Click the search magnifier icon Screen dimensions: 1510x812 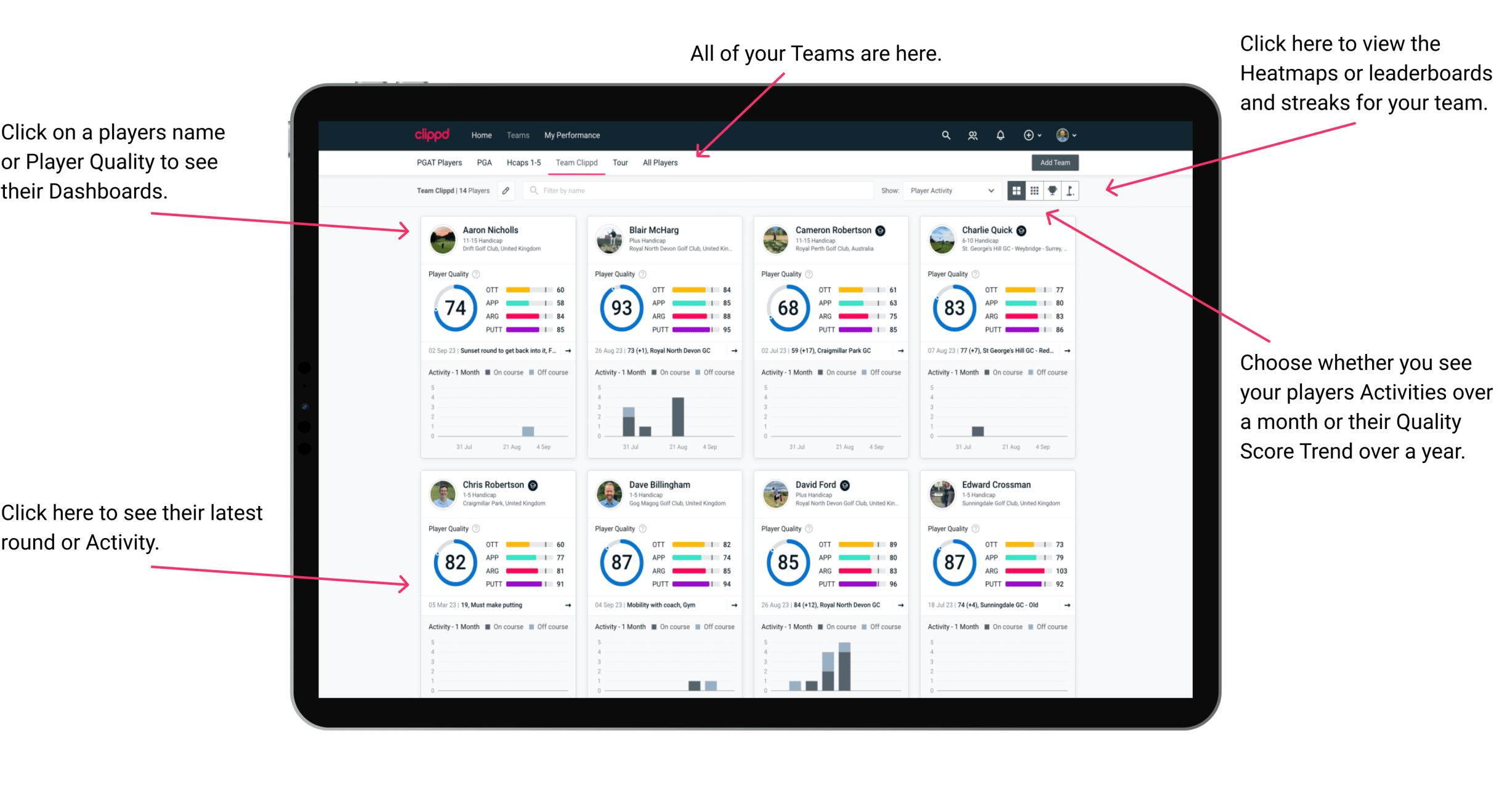[944, 135]
